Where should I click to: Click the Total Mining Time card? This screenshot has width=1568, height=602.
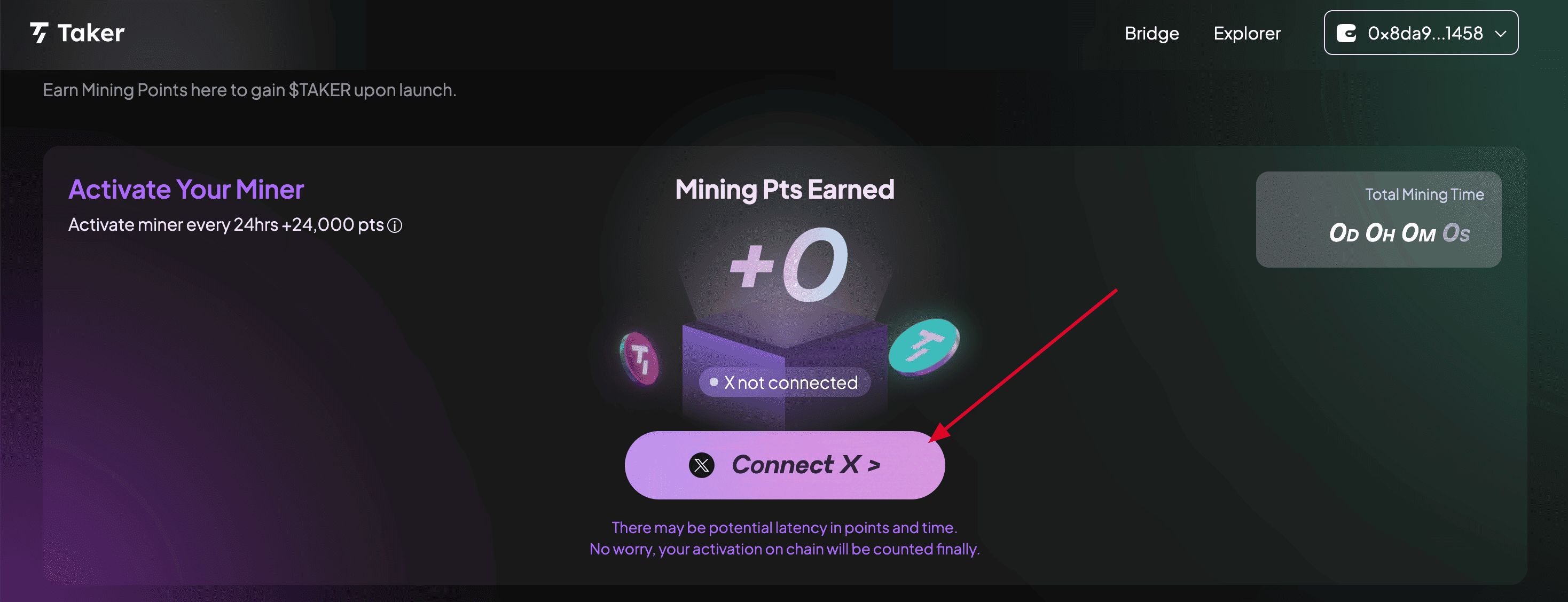(1379, 219)
